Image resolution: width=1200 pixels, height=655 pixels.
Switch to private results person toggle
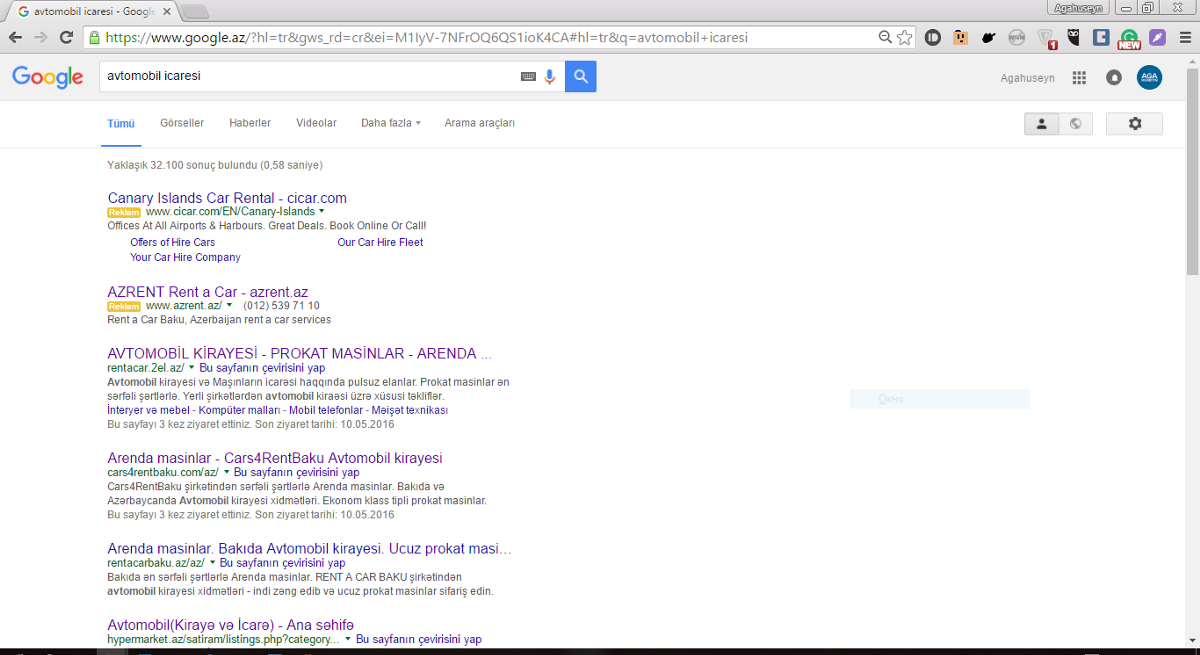(x=1041, y=124)
